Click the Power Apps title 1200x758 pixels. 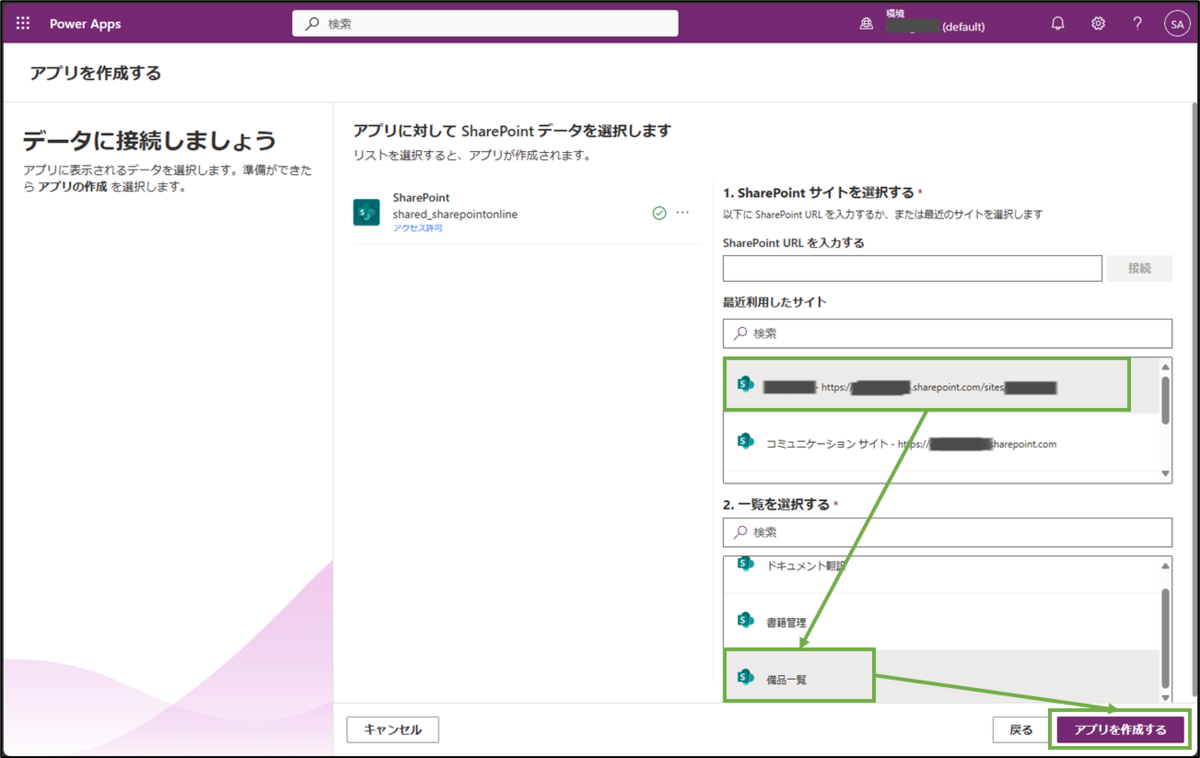(85, 24)
